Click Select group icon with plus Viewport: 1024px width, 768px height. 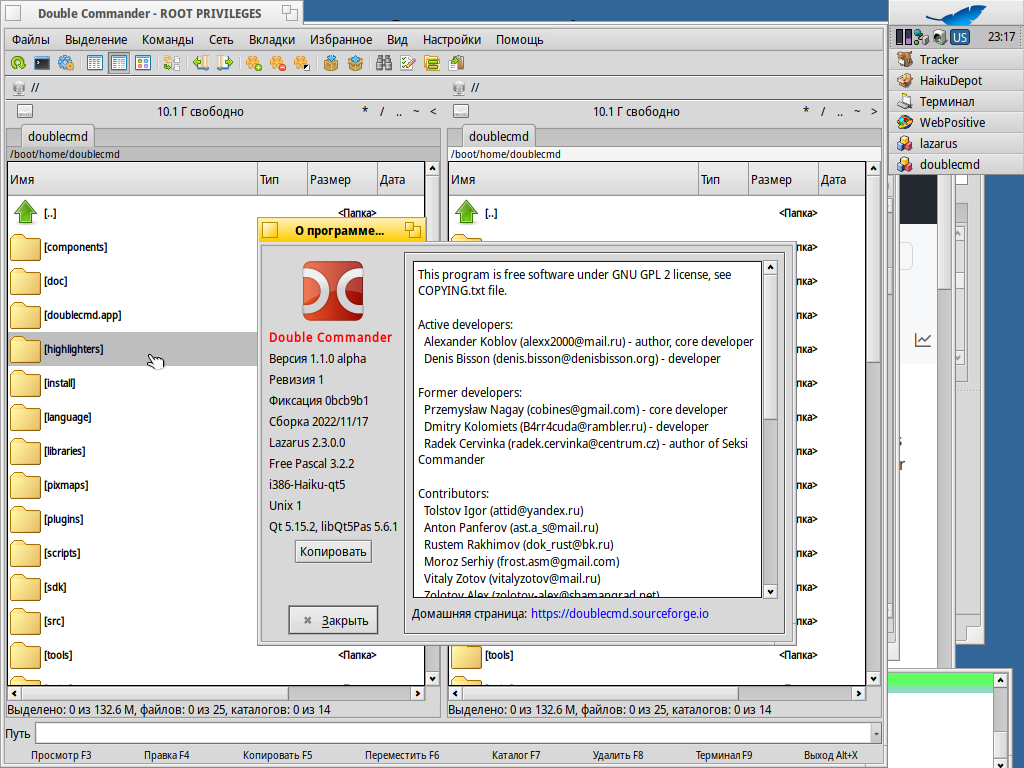click(253, 63)
